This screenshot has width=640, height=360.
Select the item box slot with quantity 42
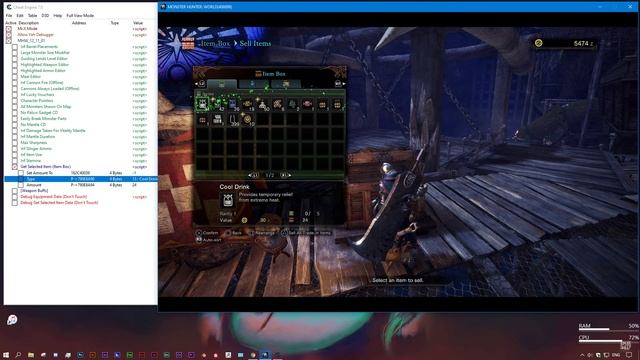(x=217, y=104)
